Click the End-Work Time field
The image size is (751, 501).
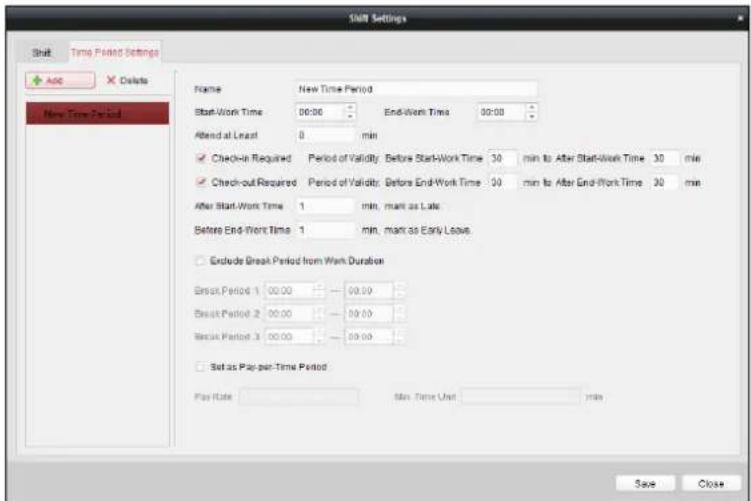tap(501, 112)
